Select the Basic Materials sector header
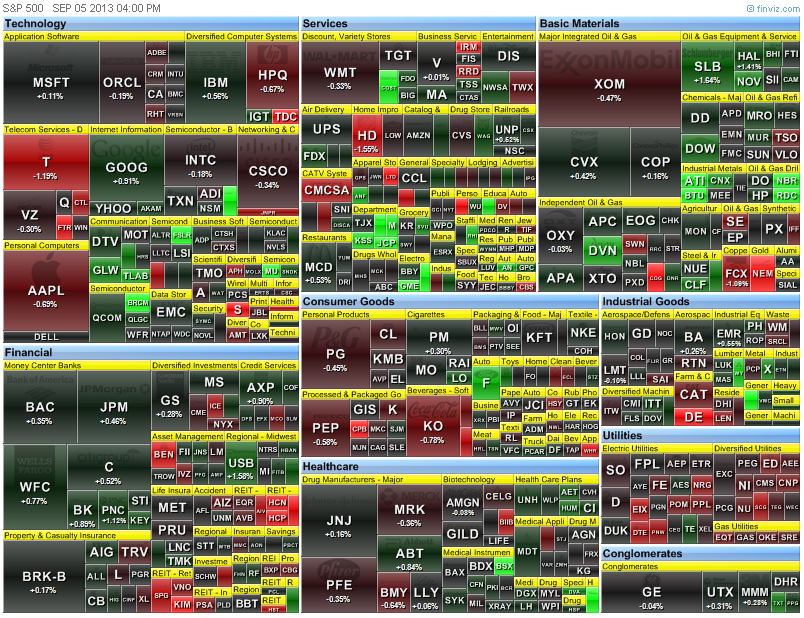Viewport: 804px width, 618px height. (669, 24)
